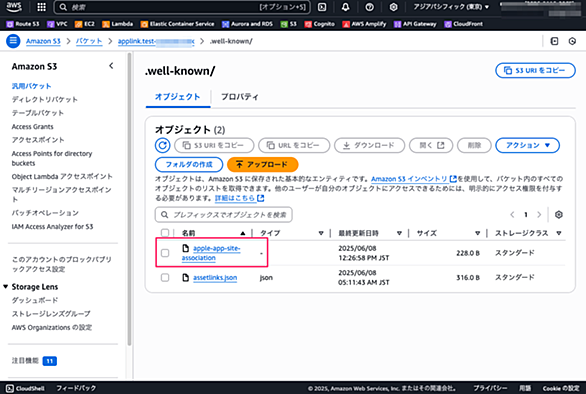Open フィードバック in the footer

[76, 388]
